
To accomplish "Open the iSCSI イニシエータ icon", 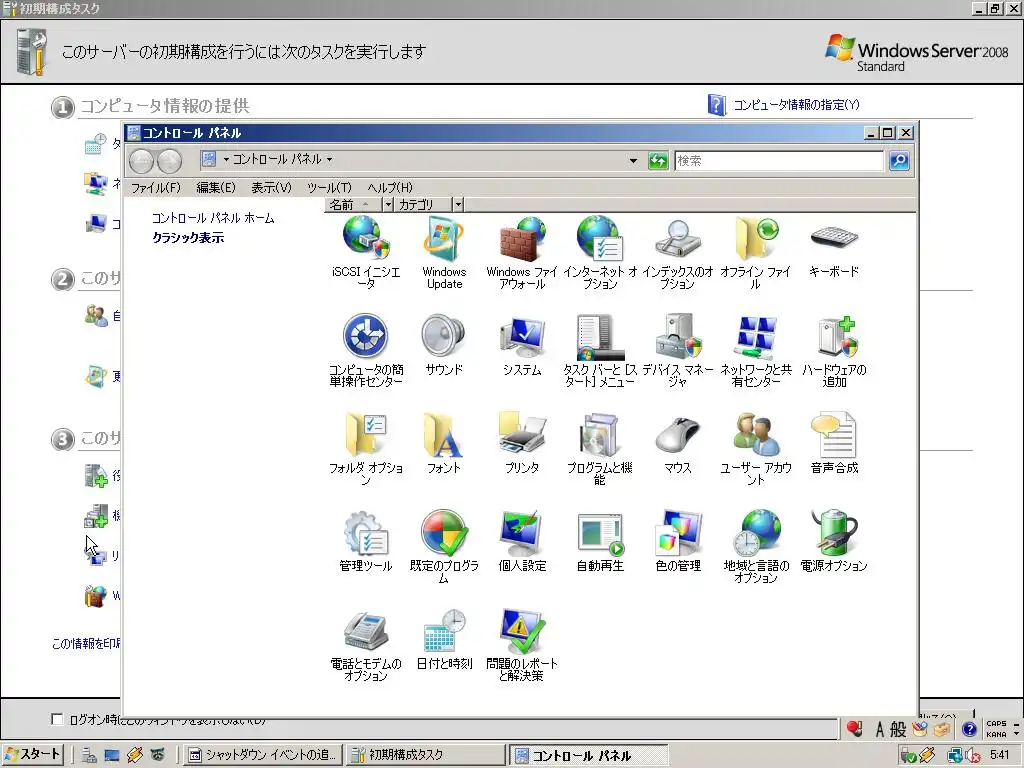I will 366,252.
